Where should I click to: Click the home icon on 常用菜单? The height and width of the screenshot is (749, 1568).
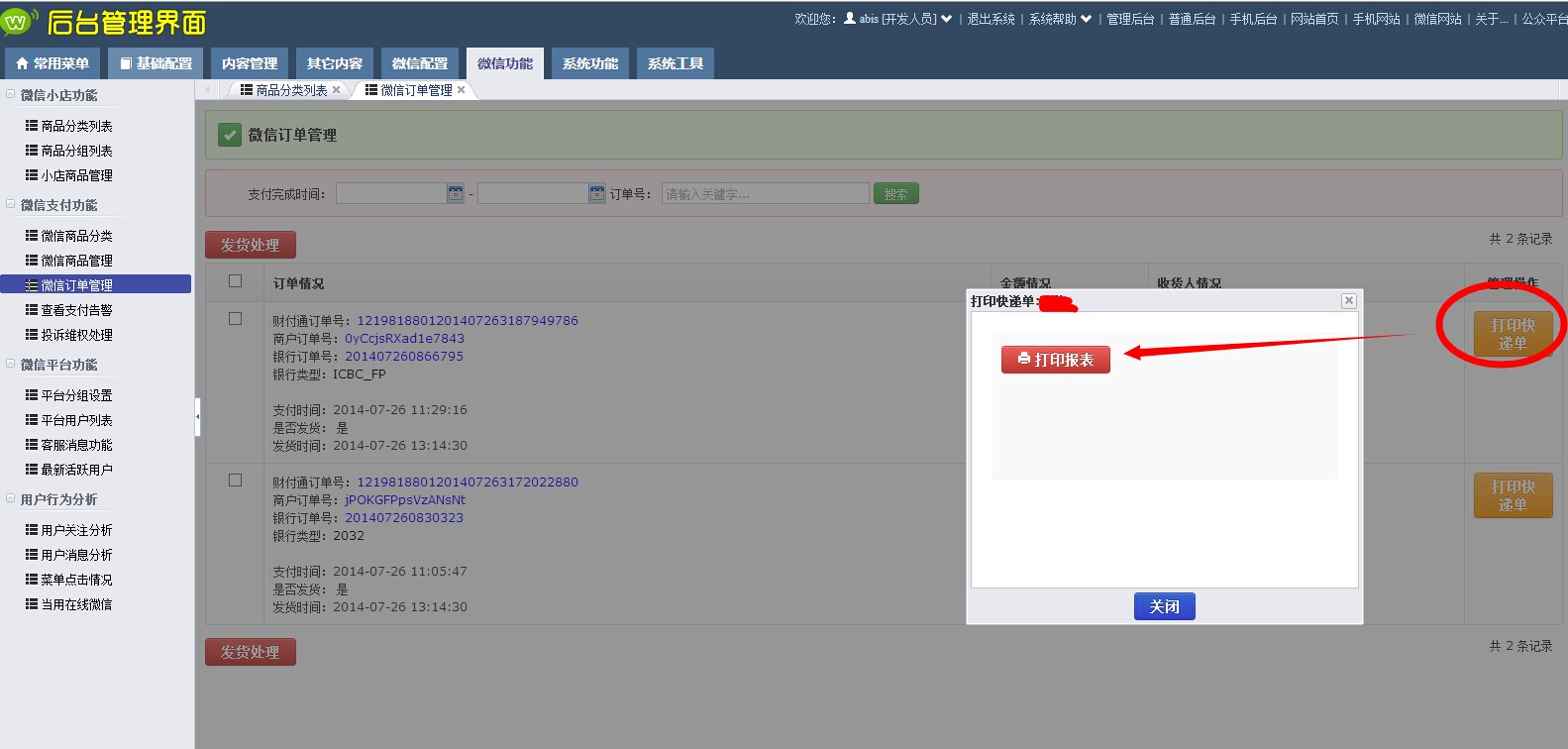tap(22, 63)
